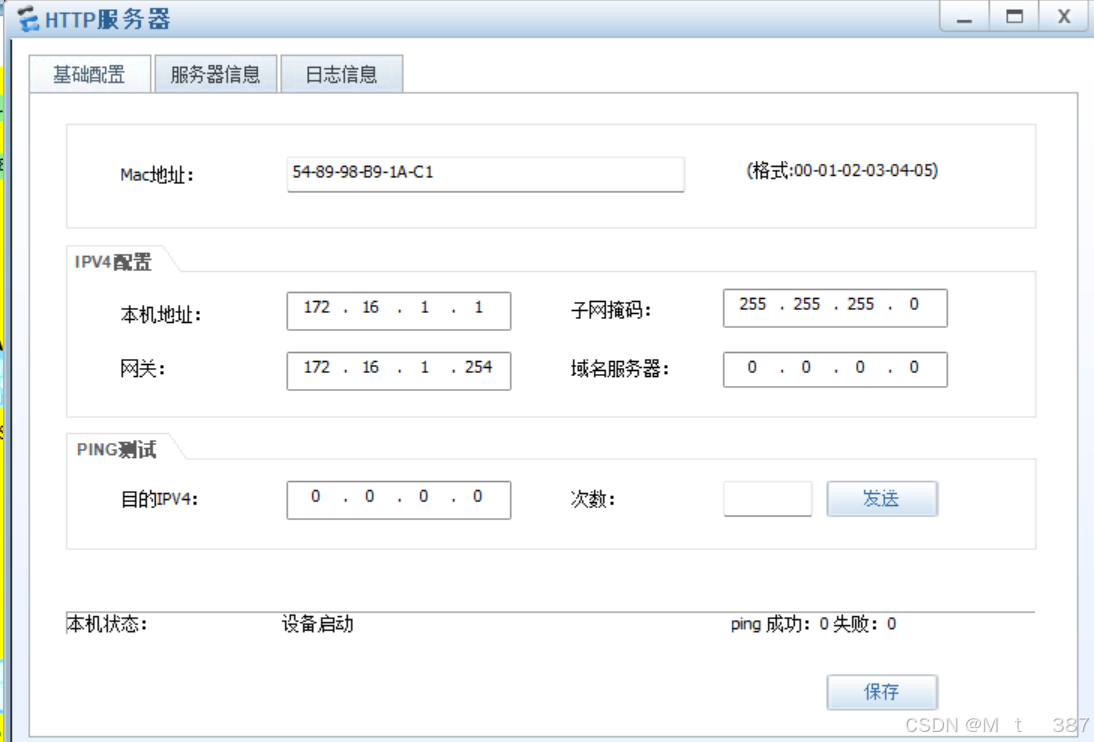Click the ping 成功: 0 失败: 0 status
This screenshot has height=742, width=1094.
click(814, 623)
